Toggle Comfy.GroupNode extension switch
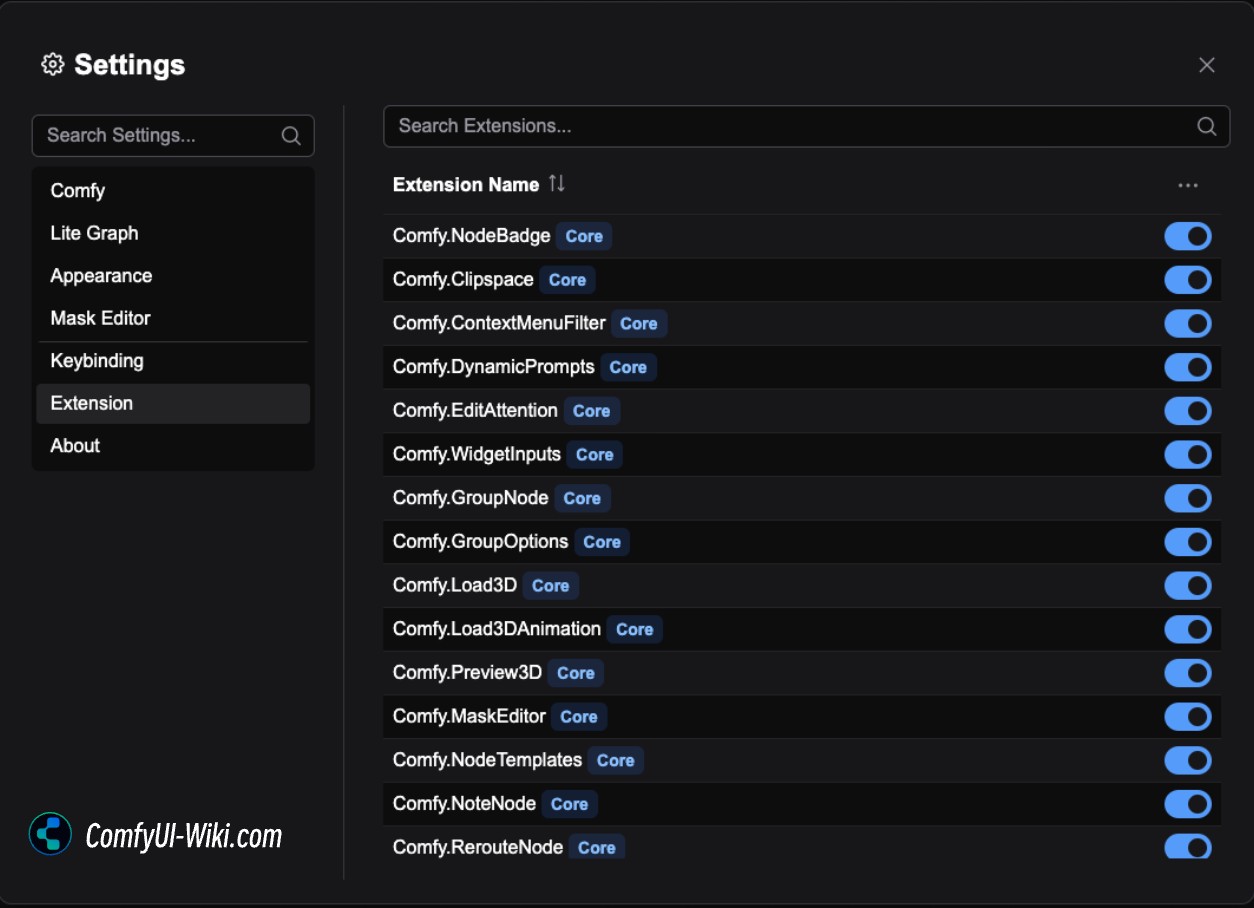 1188,498
